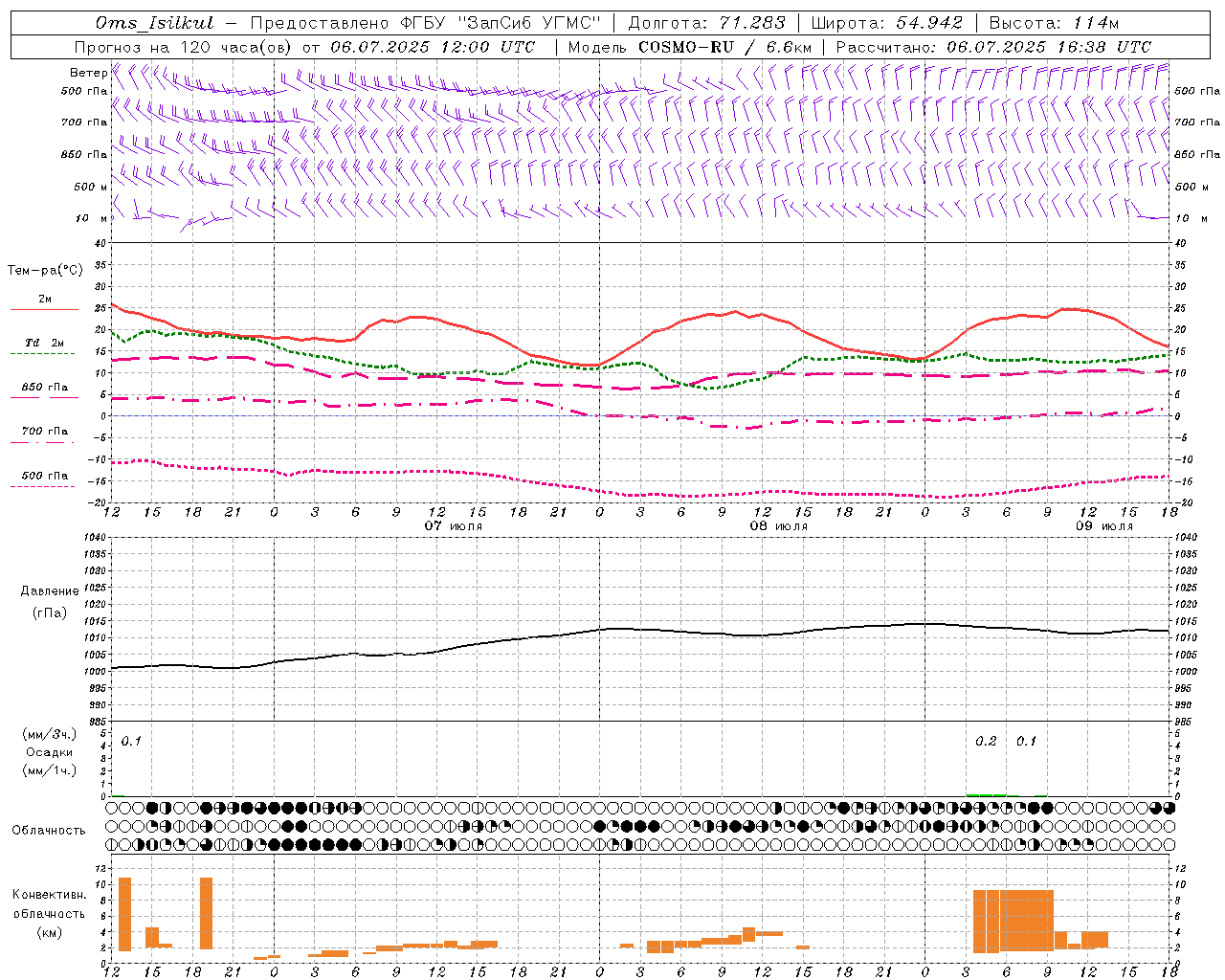Click the 500 м wind level label on the left axis
Screen dimensions: 1225x980
coord(91,187)
